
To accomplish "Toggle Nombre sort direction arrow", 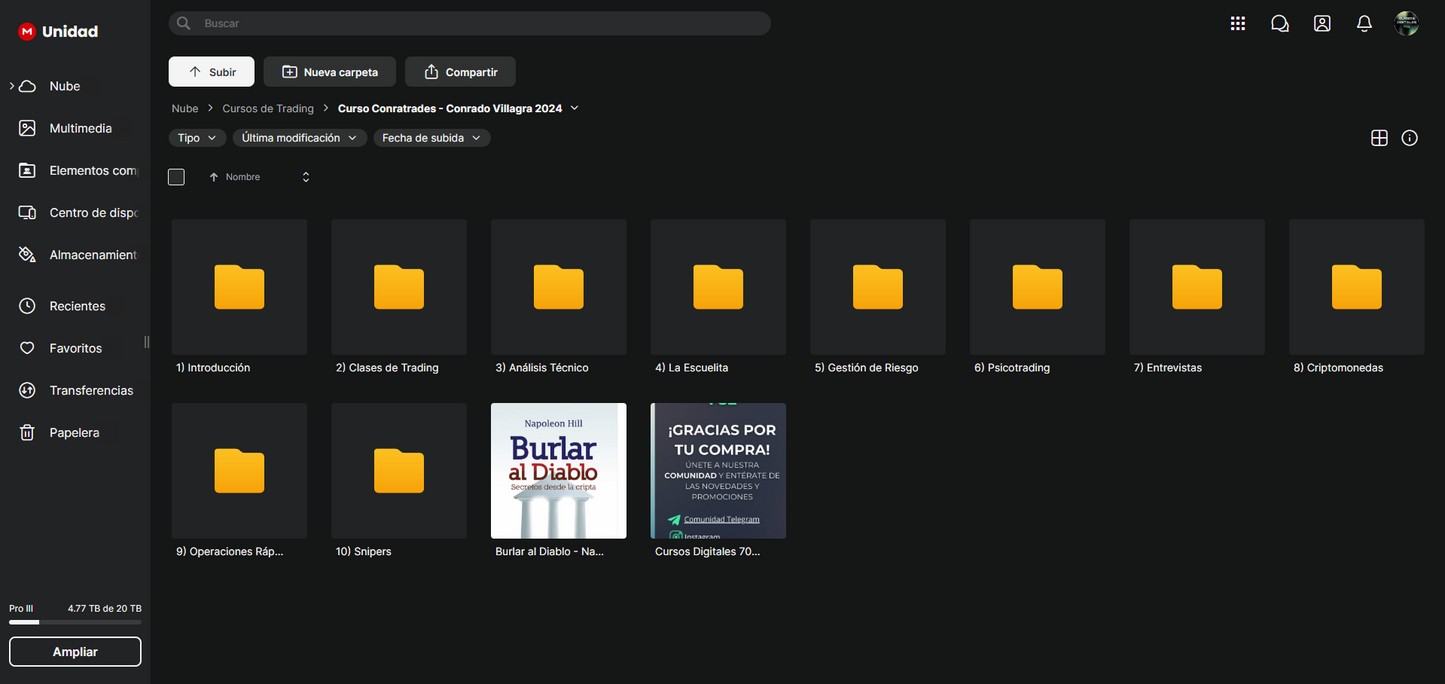I will click(213, 177).
